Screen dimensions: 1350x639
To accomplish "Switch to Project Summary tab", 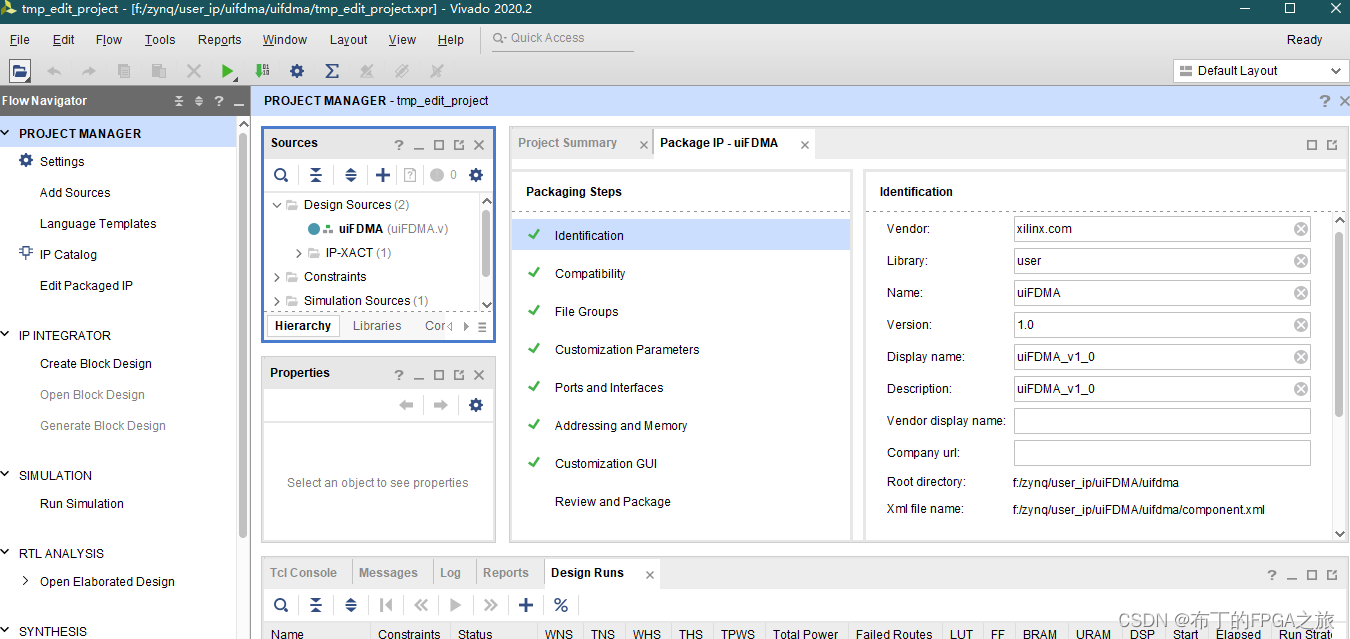I will coord(567,143).
